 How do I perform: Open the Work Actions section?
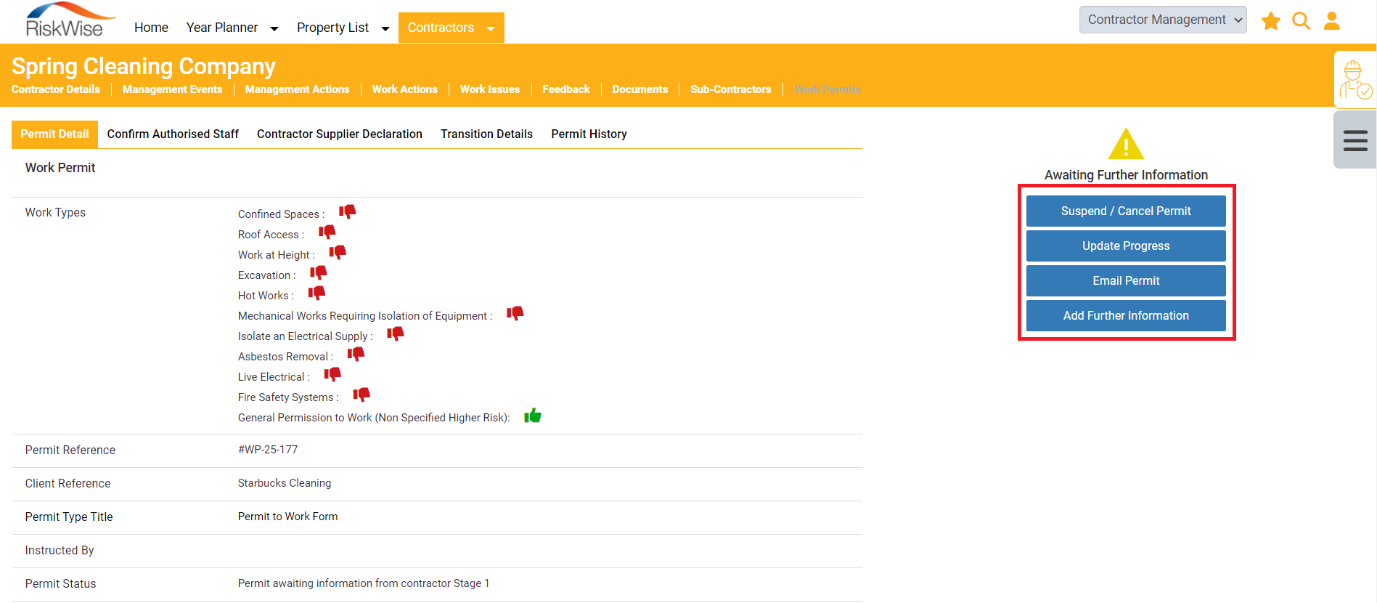click(x=405, y=89)
